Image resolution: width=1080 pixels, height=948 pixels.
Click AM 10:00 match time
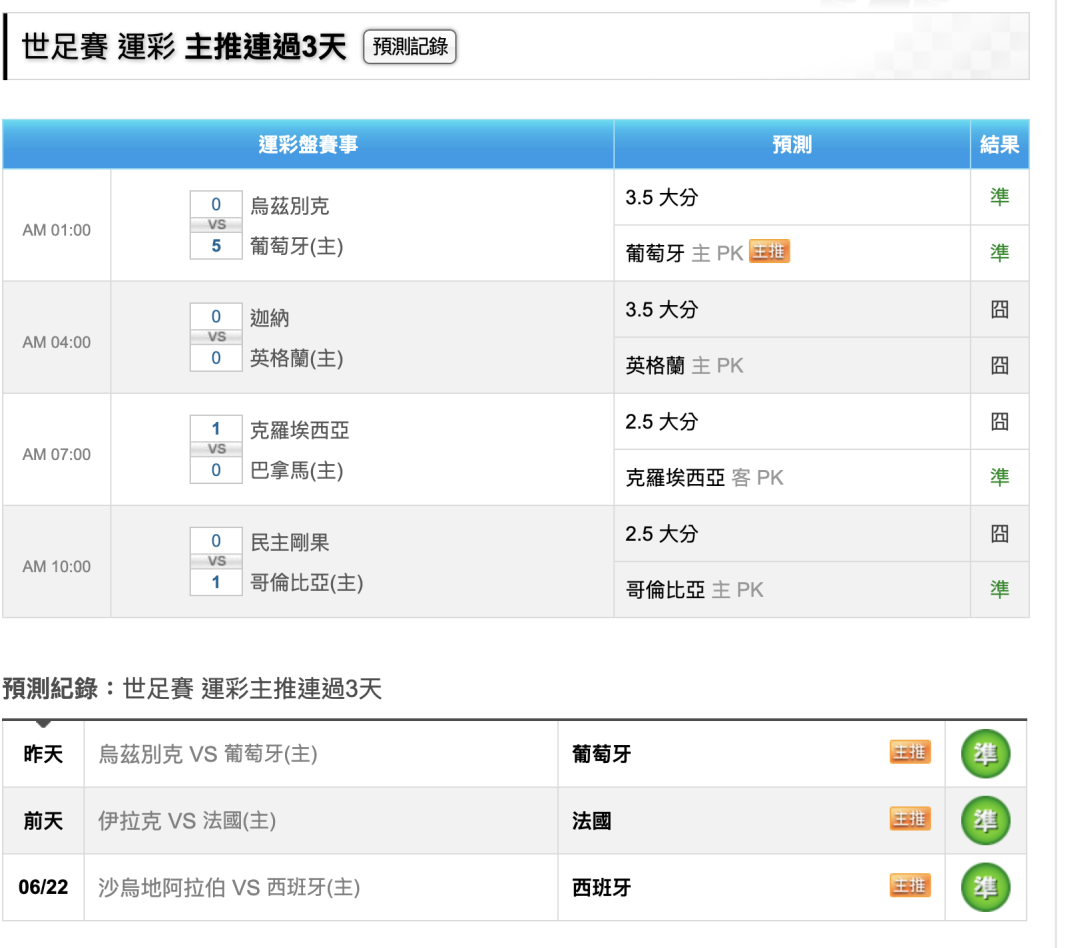coord(56,567)
